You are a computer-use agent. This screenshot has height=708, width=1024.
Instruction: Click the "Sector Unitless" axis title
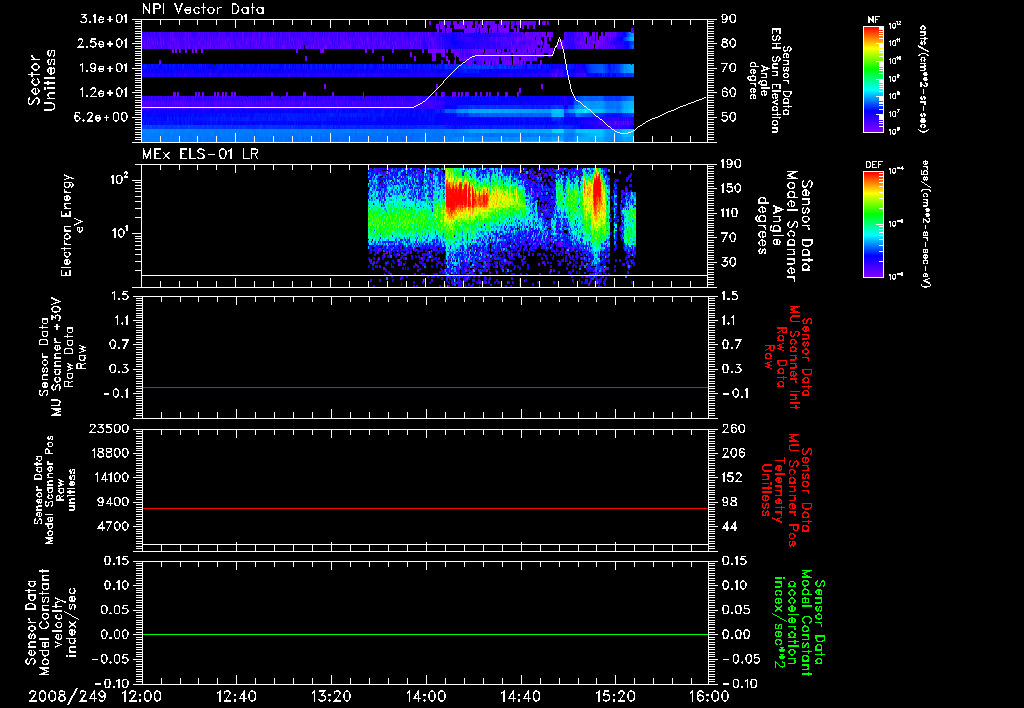[x=42, y=80]
